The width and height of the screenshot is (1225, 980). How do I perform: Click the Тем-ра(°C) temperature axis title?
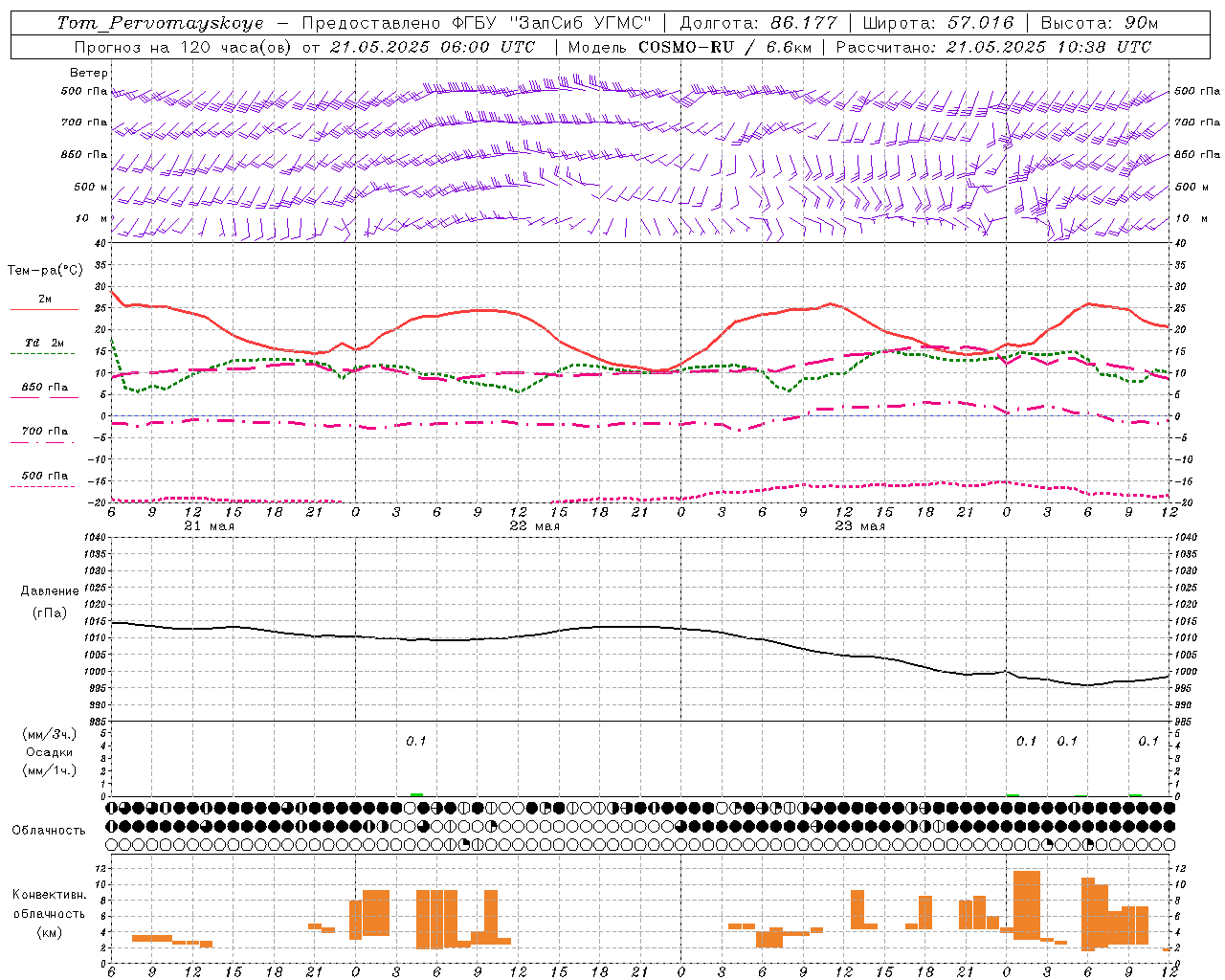pos(45,271)
